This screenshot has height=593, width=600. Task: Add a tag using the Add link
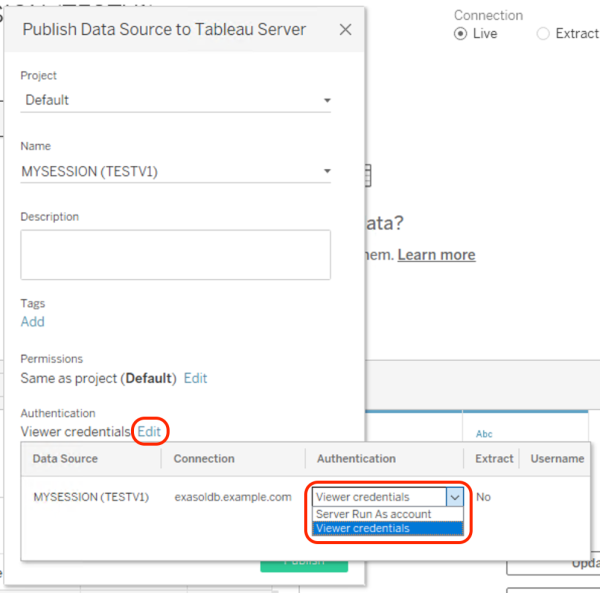[x=33, y=322]
